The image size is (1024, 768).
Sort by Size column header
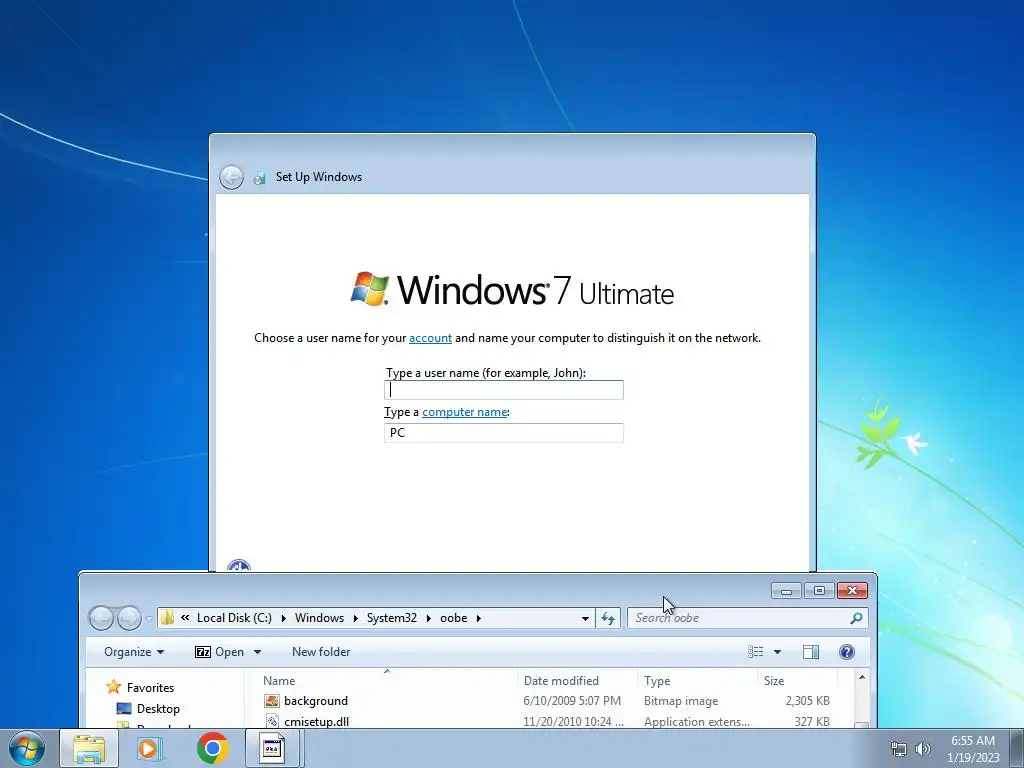(774, 680)
